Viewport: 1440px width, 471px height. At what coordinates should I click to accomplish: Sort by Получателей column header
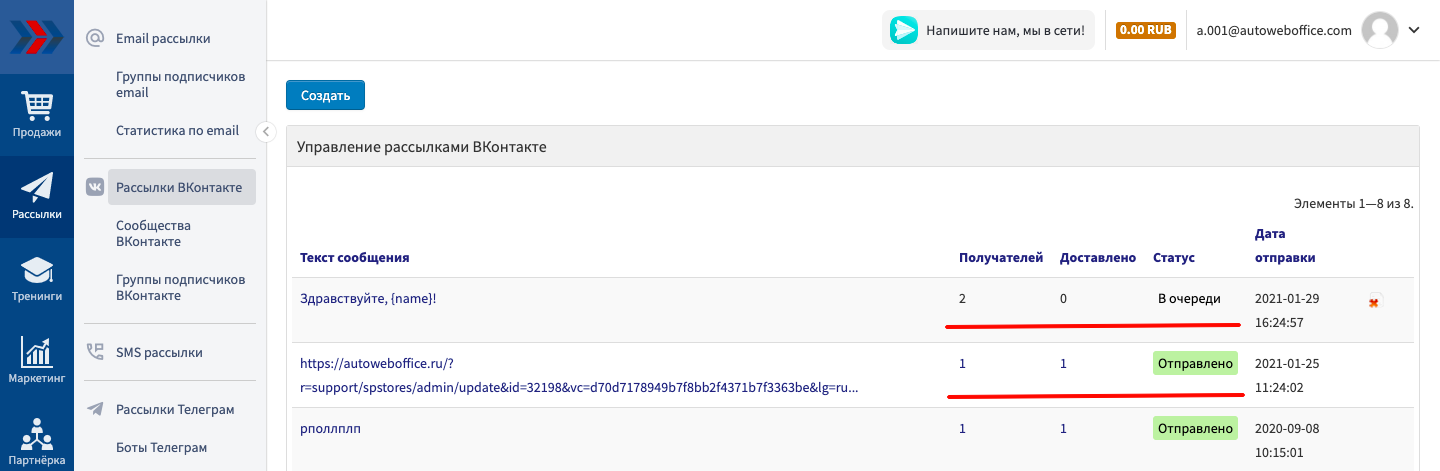1001,258
